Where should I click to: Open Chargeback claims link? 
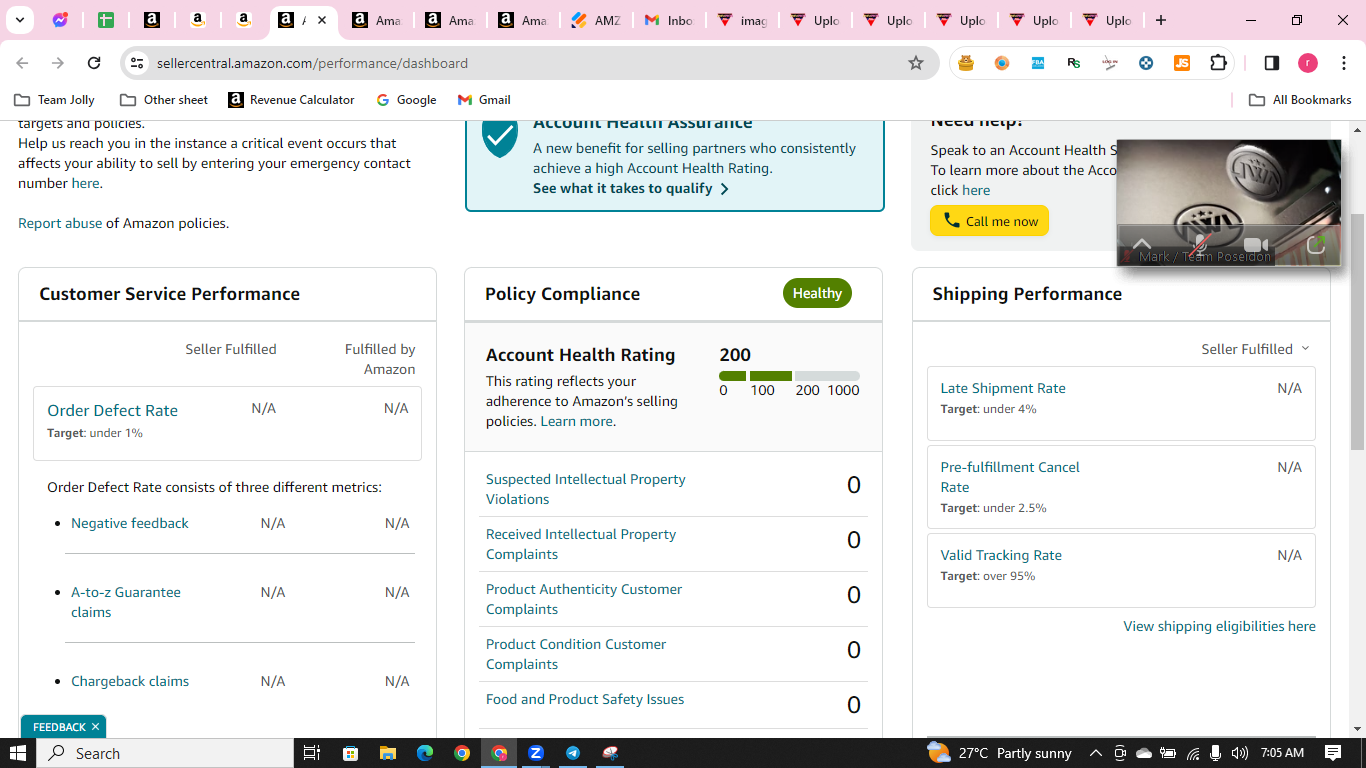(130, 681)
